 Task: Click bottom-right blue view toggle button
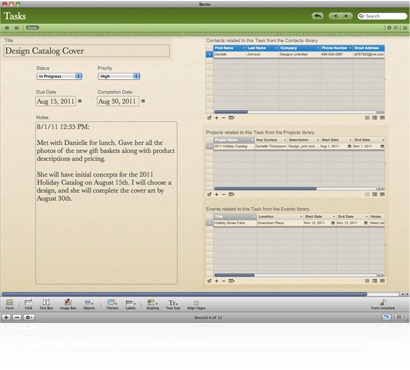click(x=387, y=317)
